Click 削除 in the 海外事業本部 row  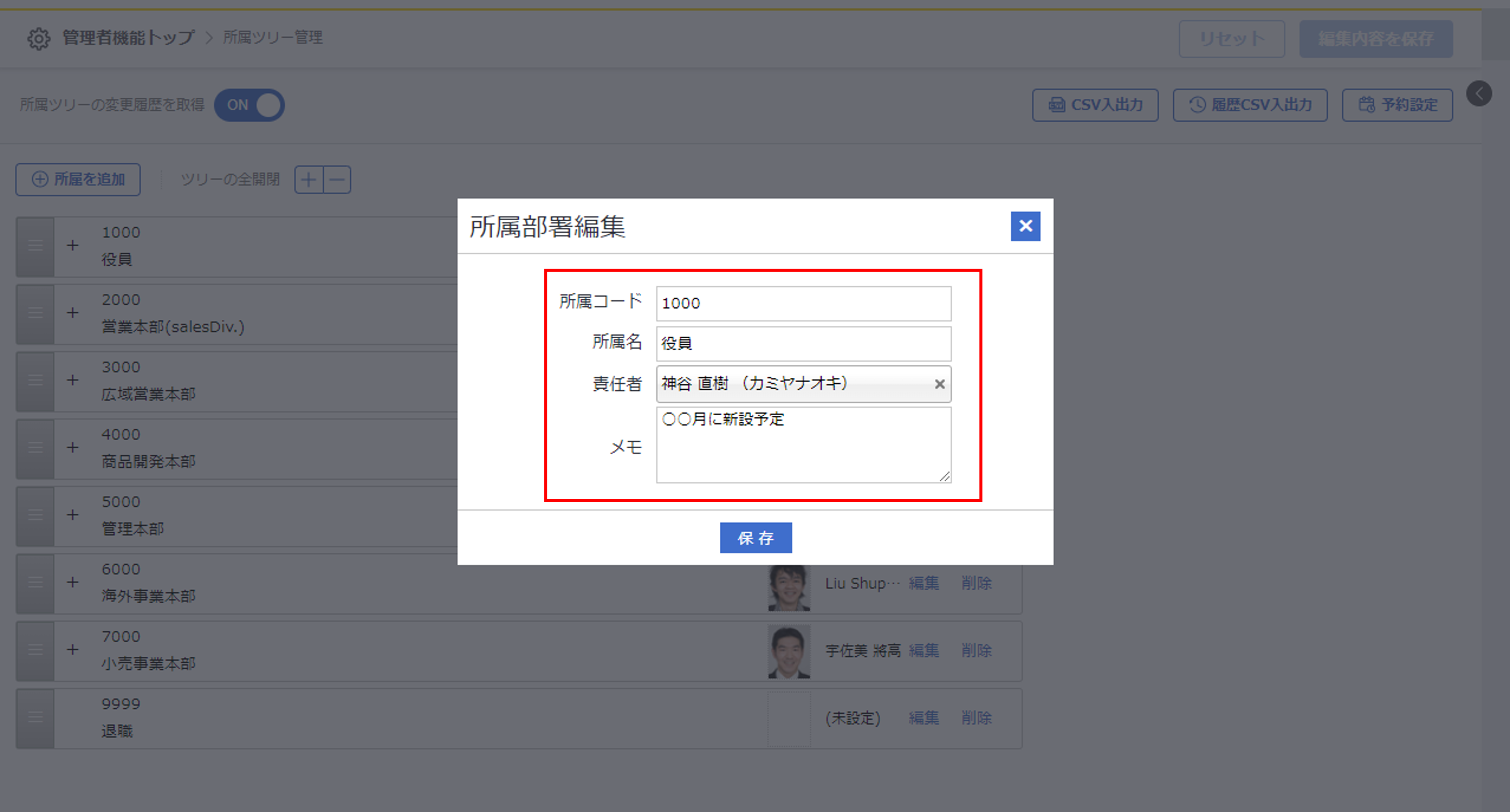(x=976, y=583)
